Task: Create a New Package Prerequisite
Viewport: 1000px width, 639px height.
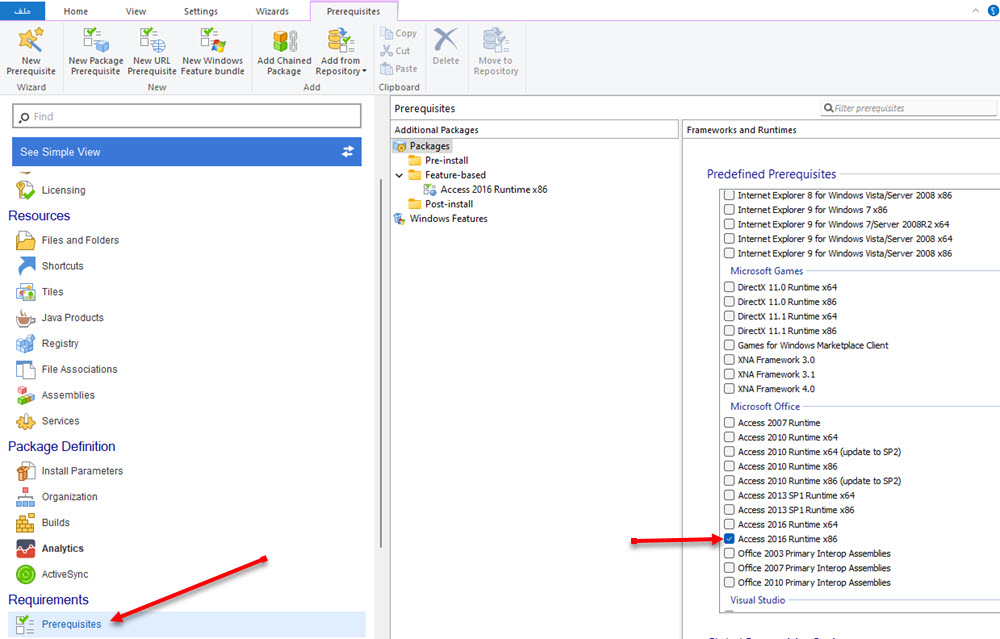Action: (96, 52)
